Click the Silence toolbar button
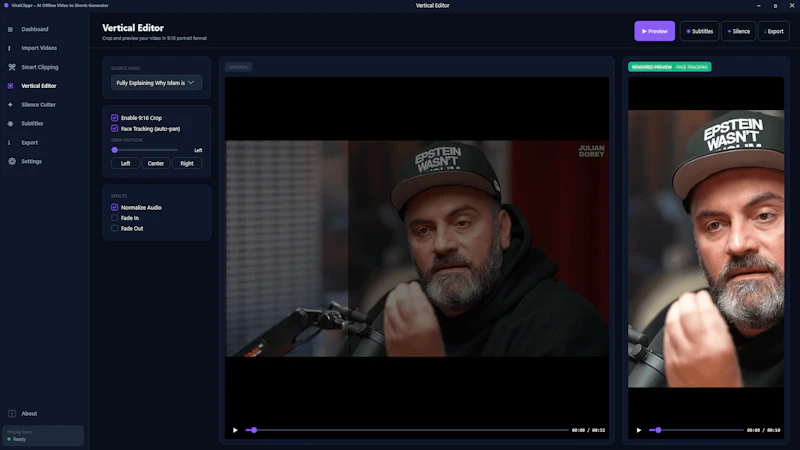 tap(738, 31)
